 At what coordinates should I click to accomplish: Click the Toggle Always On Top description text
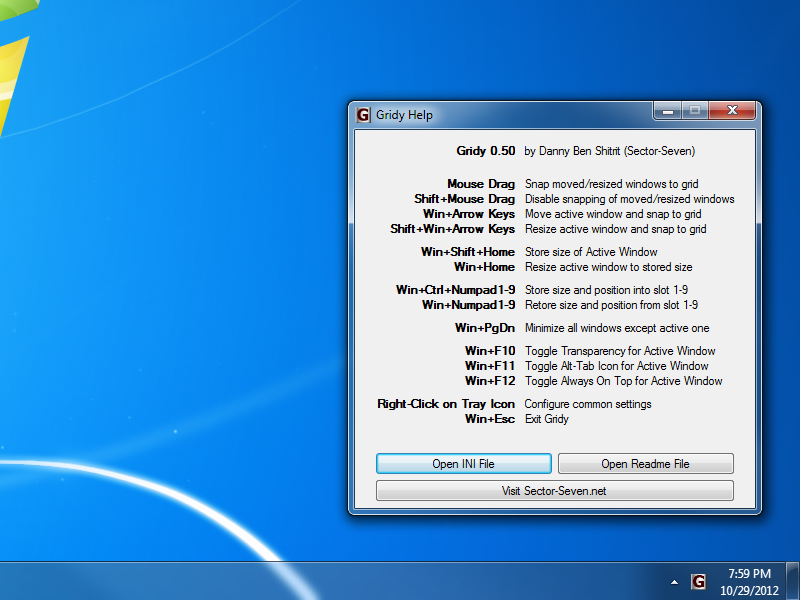point(623,381)
